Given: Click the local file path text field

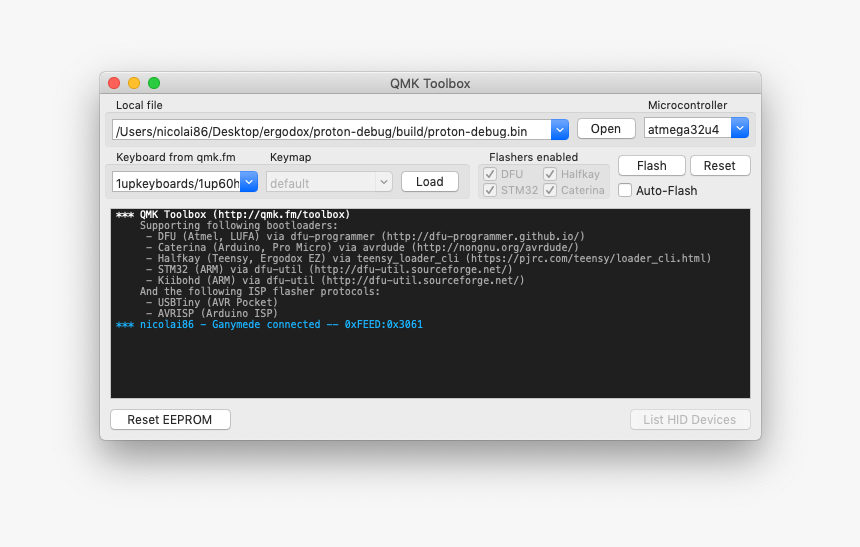Looking at the screenshot, I should point(332,130).
